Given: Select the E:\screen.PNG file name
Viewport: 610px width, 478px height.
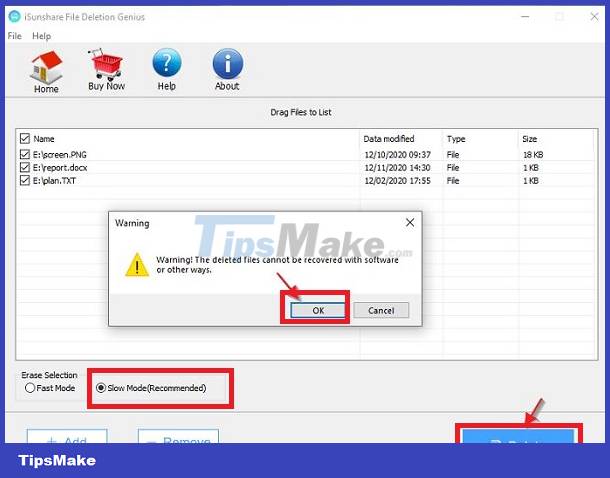Looking at the screenshot, I should [60, 155].
